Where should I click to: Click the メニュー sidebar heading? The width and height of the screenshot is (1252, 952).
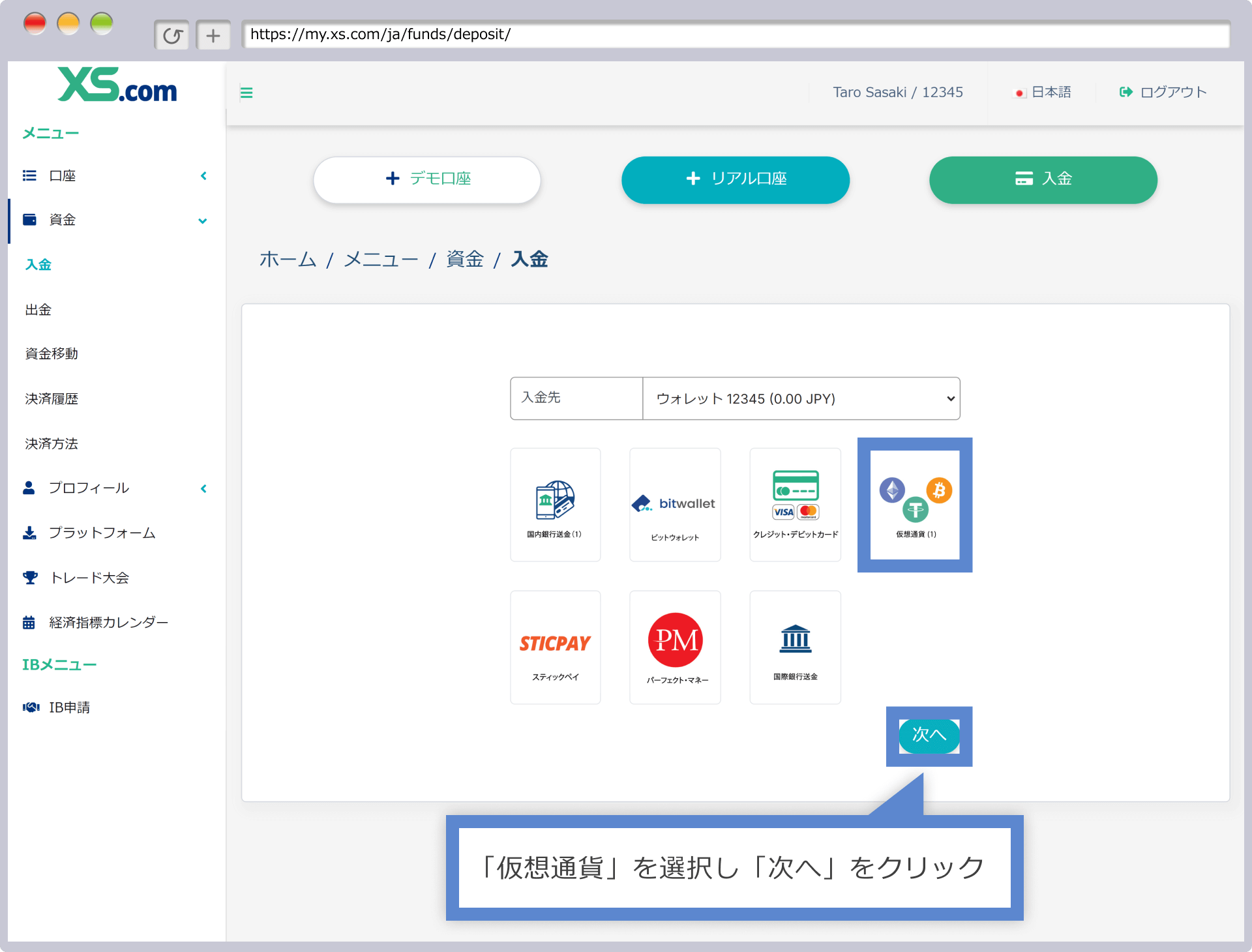[51, 133]
